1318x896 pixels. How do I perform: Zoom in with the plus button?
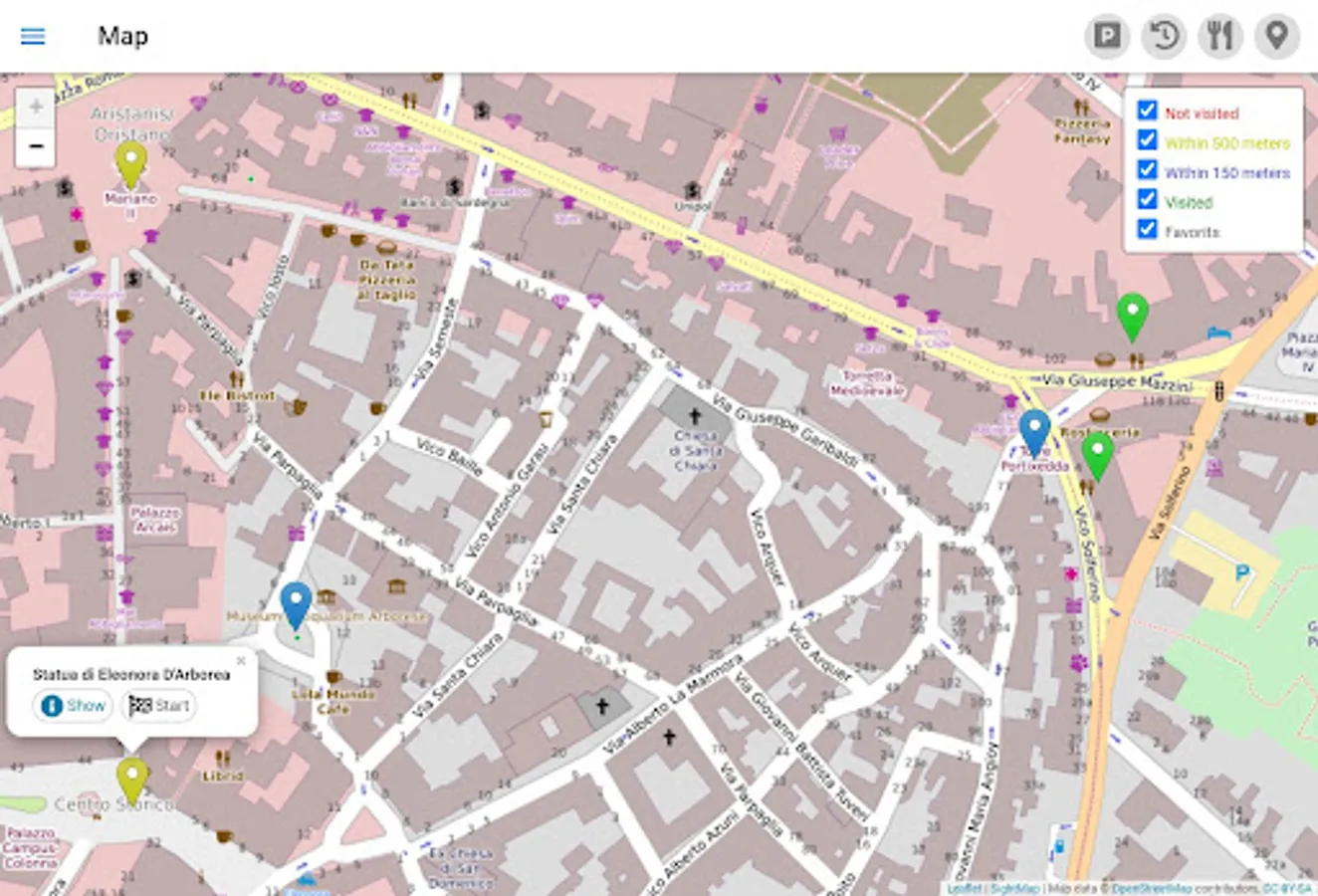tap(36, 108)
